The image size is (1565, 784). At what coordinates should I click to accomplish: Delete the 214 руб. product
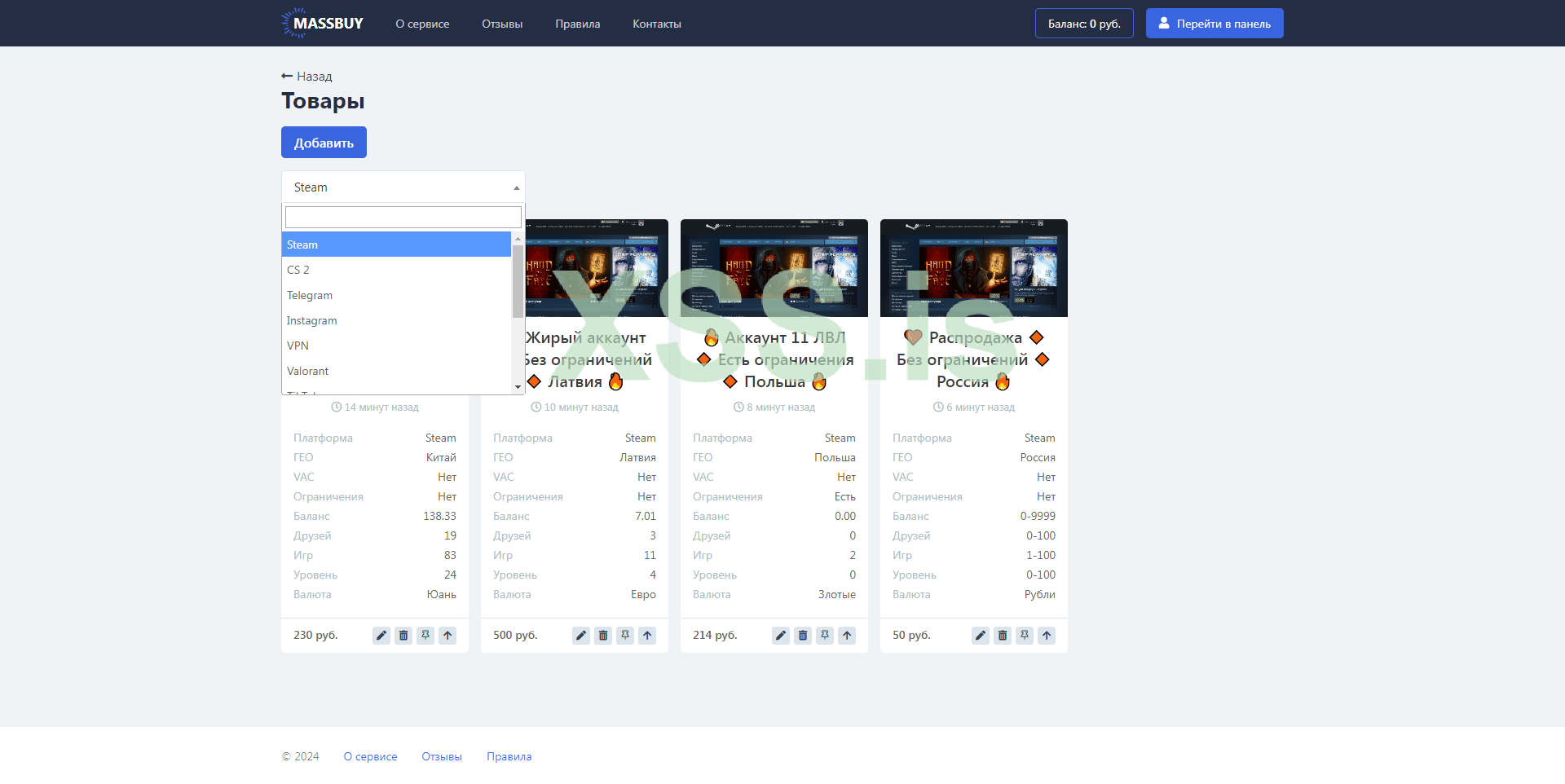pos(803,636)
